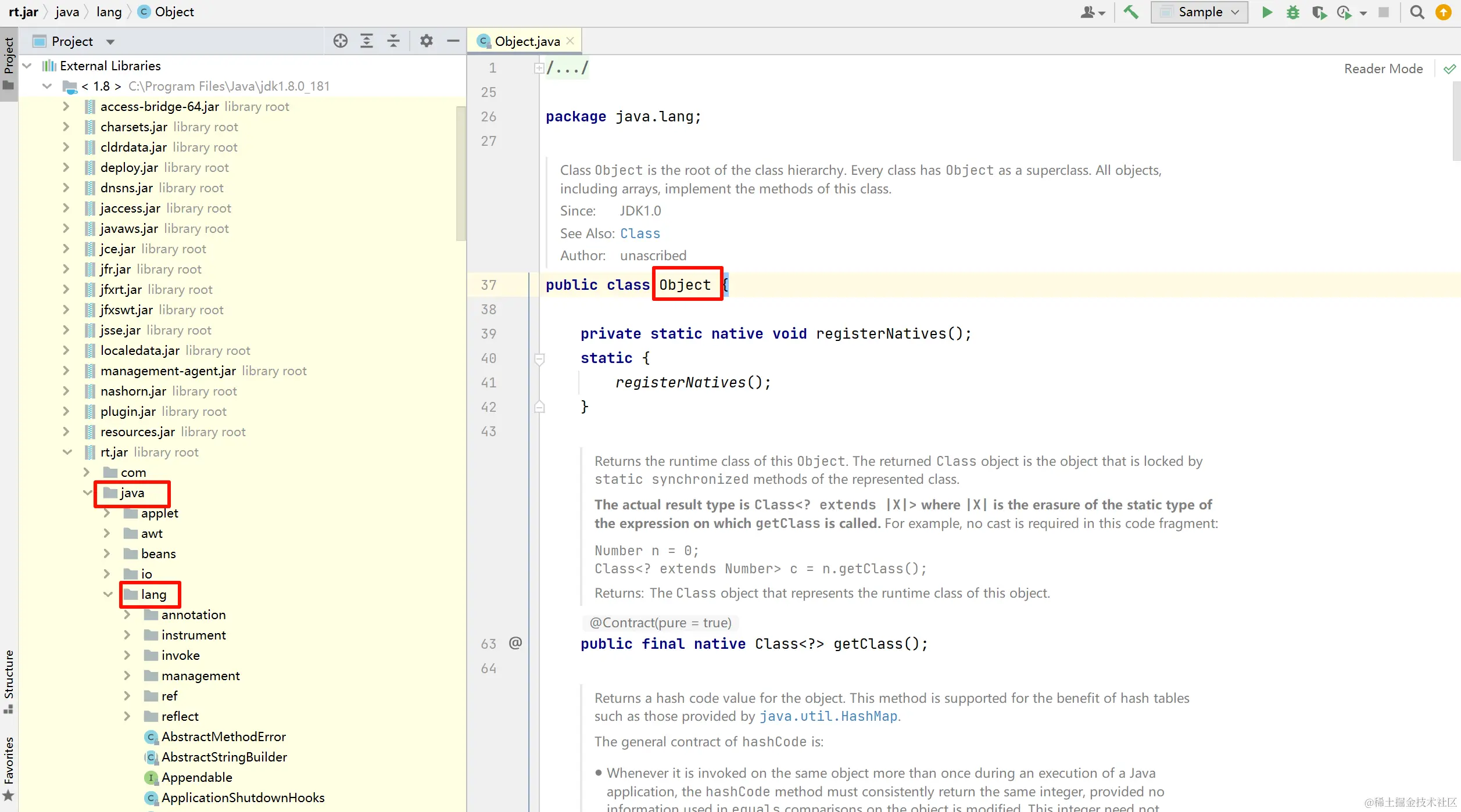Expand all items in Project panel
1461x812 pixels.
[x=367, y=41]
